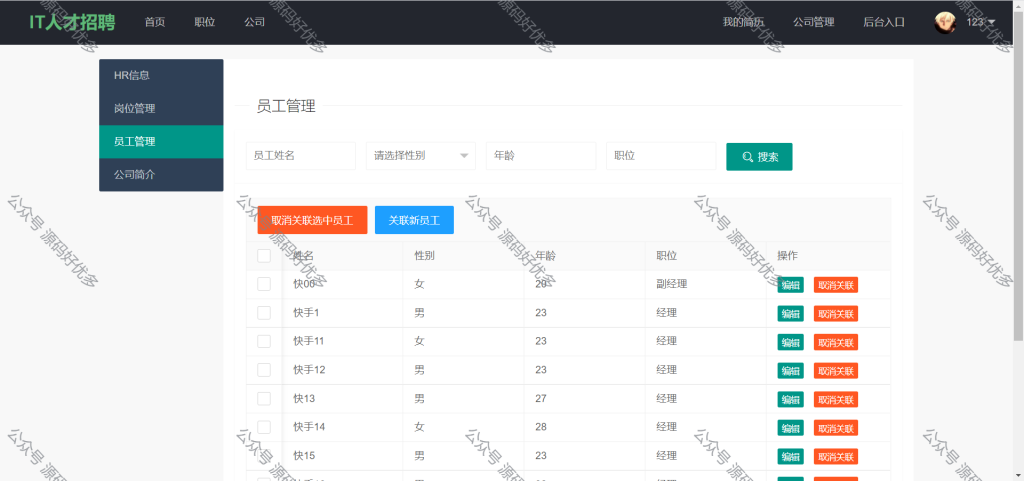The width and height of the screenshot is (1024, 481).
Task: Open 后台入口 in top navigation
Action: pyautogui.click(x=884, y=22)
